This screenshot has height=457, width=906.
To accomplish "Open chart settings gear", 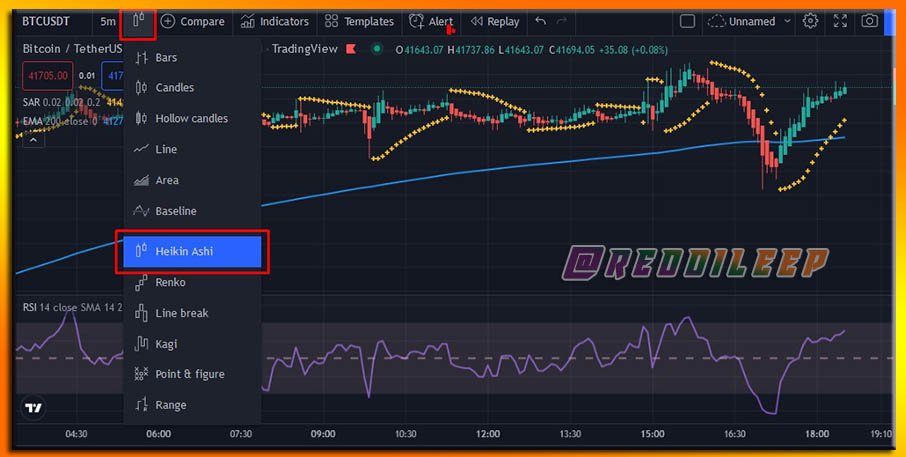I will [x=810, y=21].
